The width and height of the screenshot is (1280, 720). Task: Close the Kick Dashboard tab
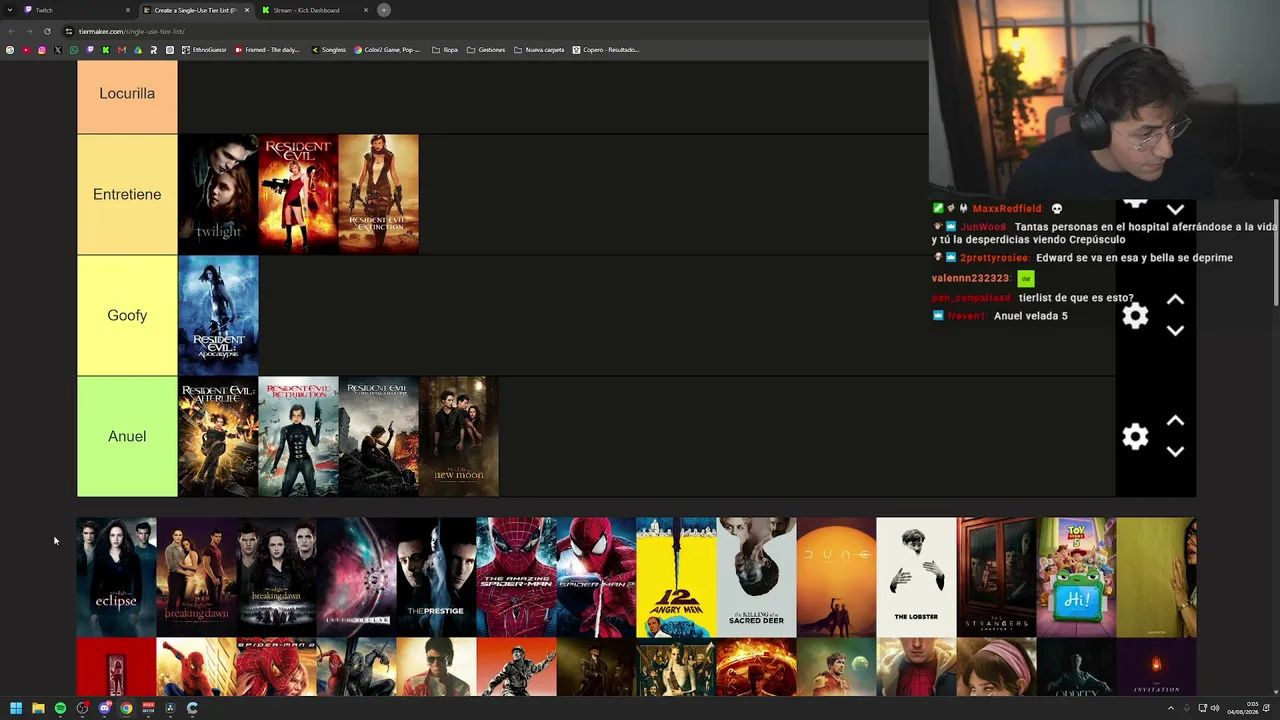pos(366,10)
